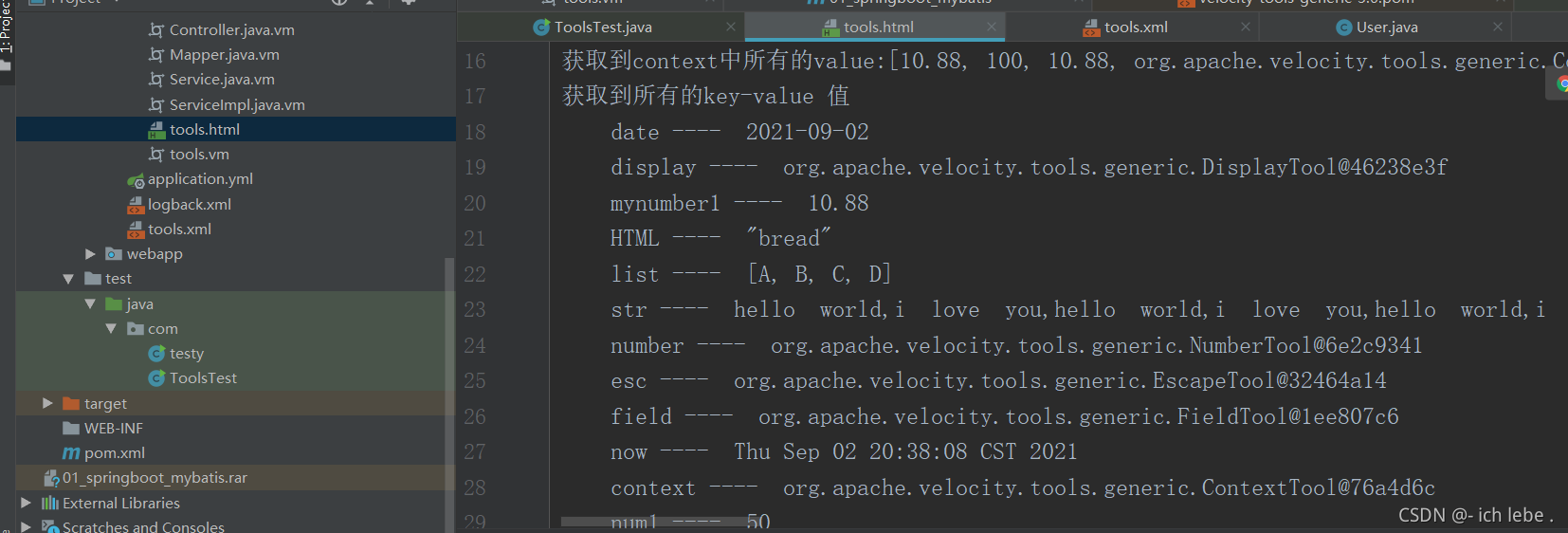Expand the target folder
Screen dimensions: 1568x533
(47, 403)
